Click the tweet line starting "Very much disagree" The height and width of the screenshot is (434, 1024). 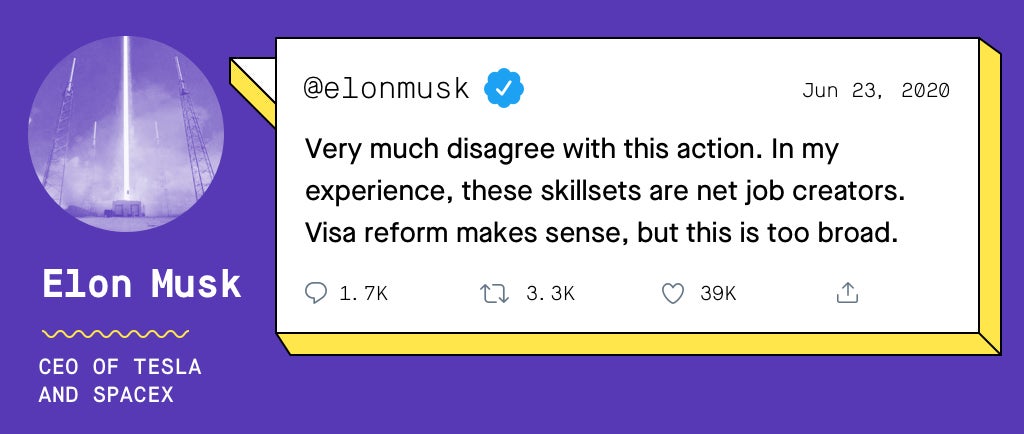572,150
